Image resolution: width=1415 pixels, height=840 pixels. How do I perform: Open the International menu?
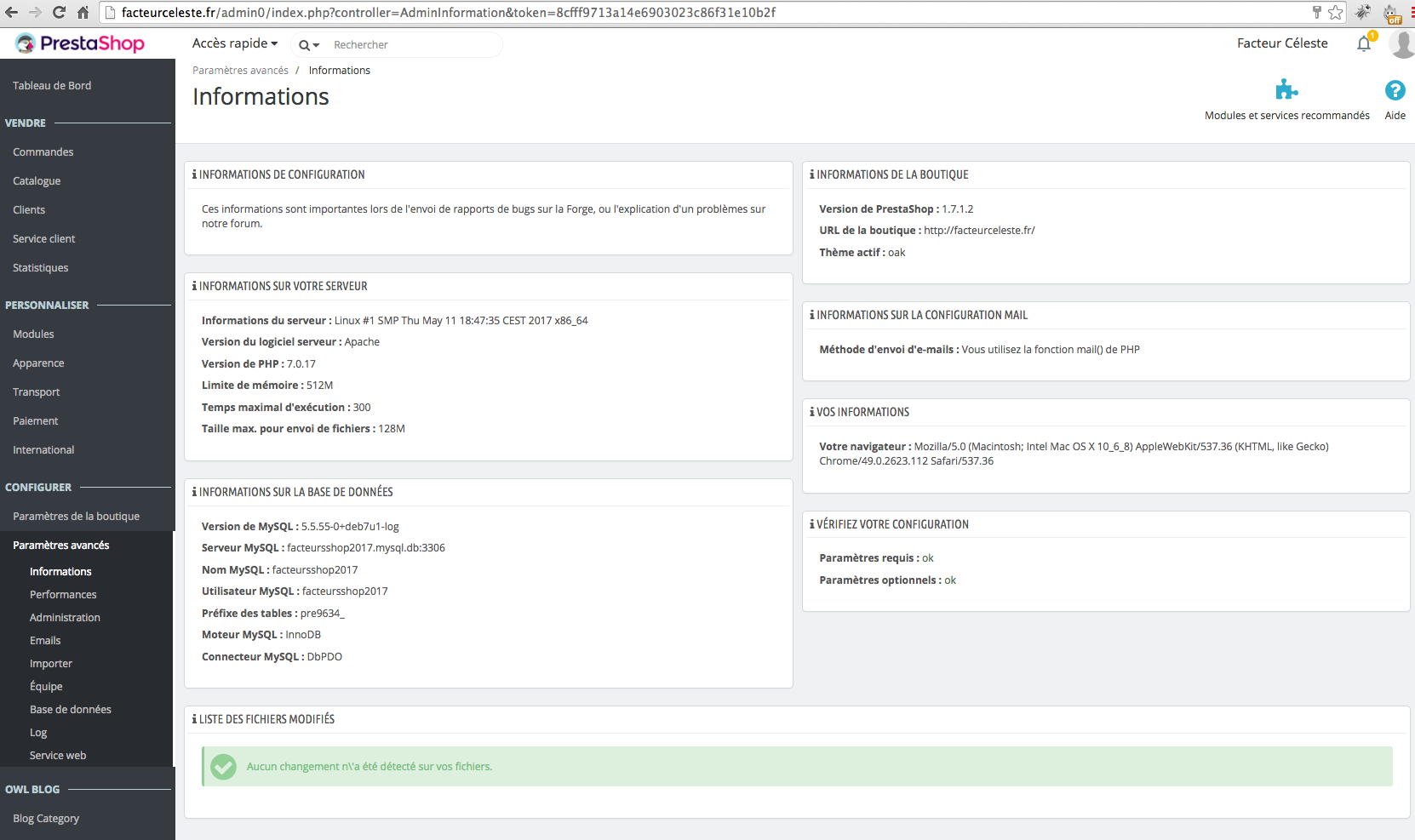pos(43,450)
